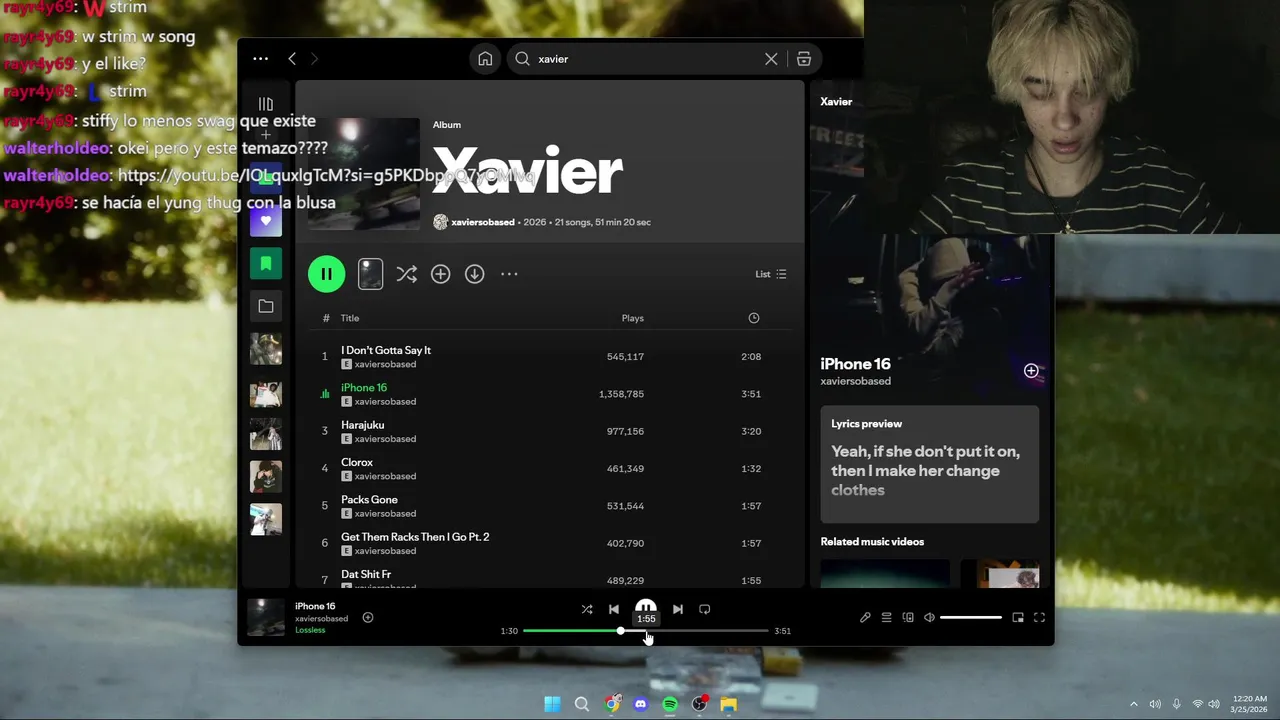Open the mini player
The image size is (1280, 720).
[1018, 618]
